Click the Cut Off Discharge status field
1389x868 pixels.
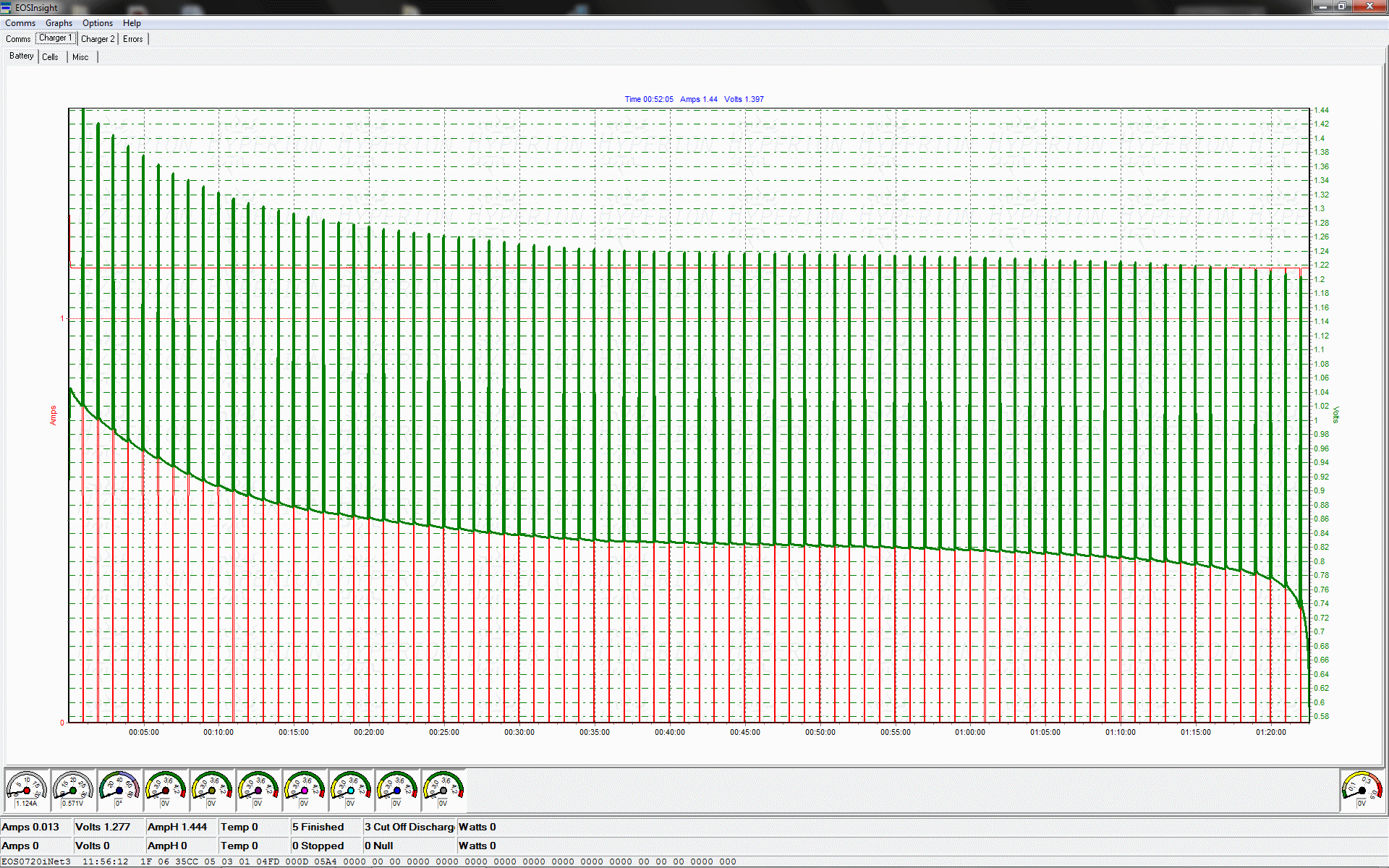pyautogui.click(x=409, y=827)
